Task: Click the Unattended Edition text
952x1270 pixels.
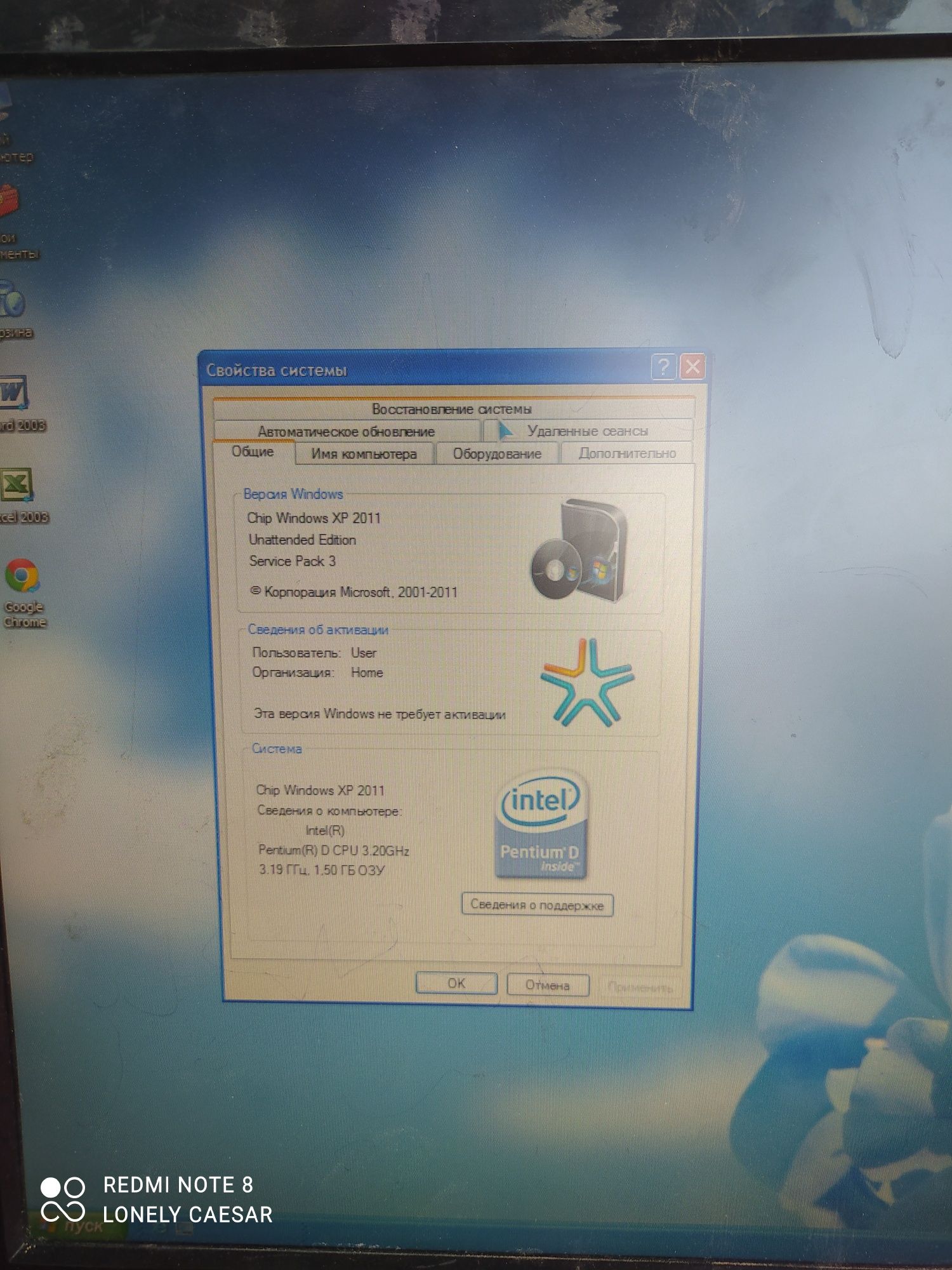Action: click(302, 540)
